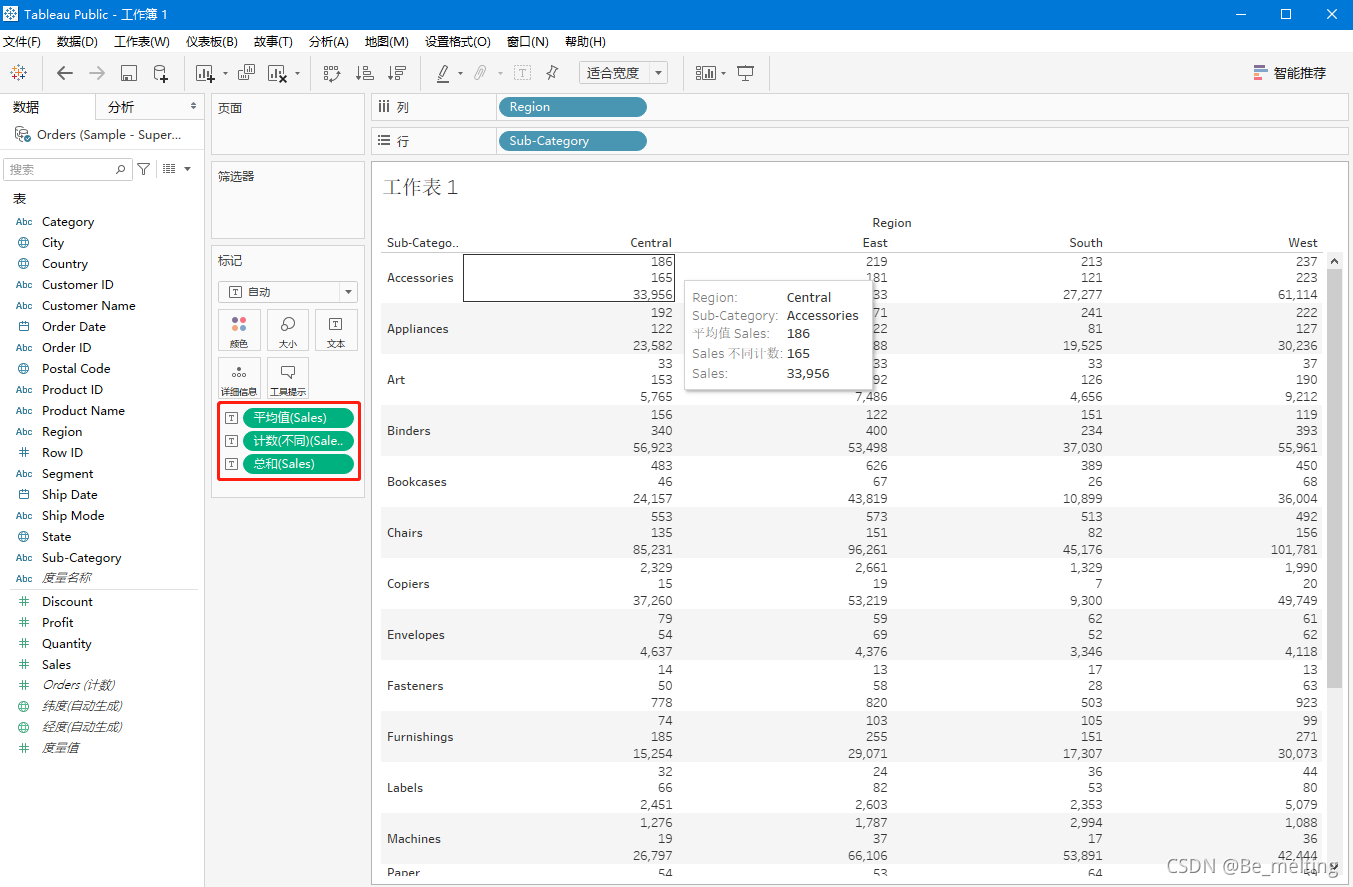The width and height of the screenshot is (1353, 887).
Task: Select the Customer Name field
Action: click(x=88, y=306)
